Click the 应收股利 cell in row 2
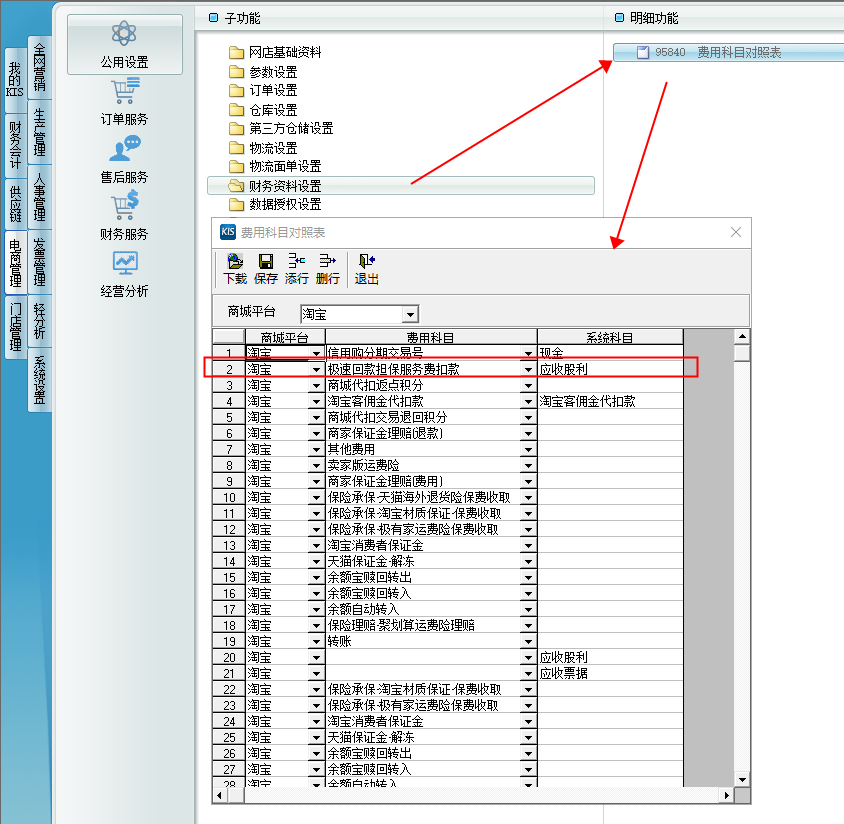This screenshot has height=824, width=844. point(610,370)
